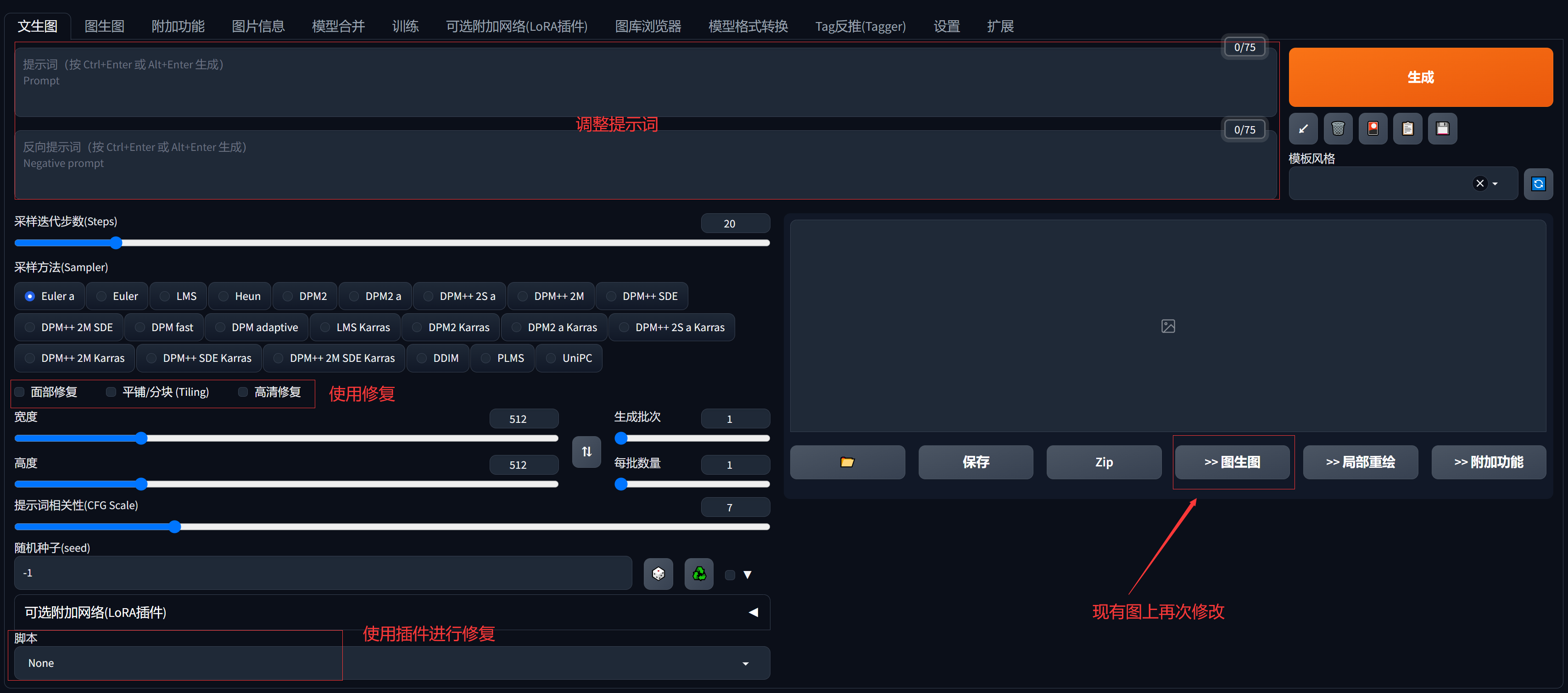
Task: Select the Heun sampler
Action: (x=239, y=296)
